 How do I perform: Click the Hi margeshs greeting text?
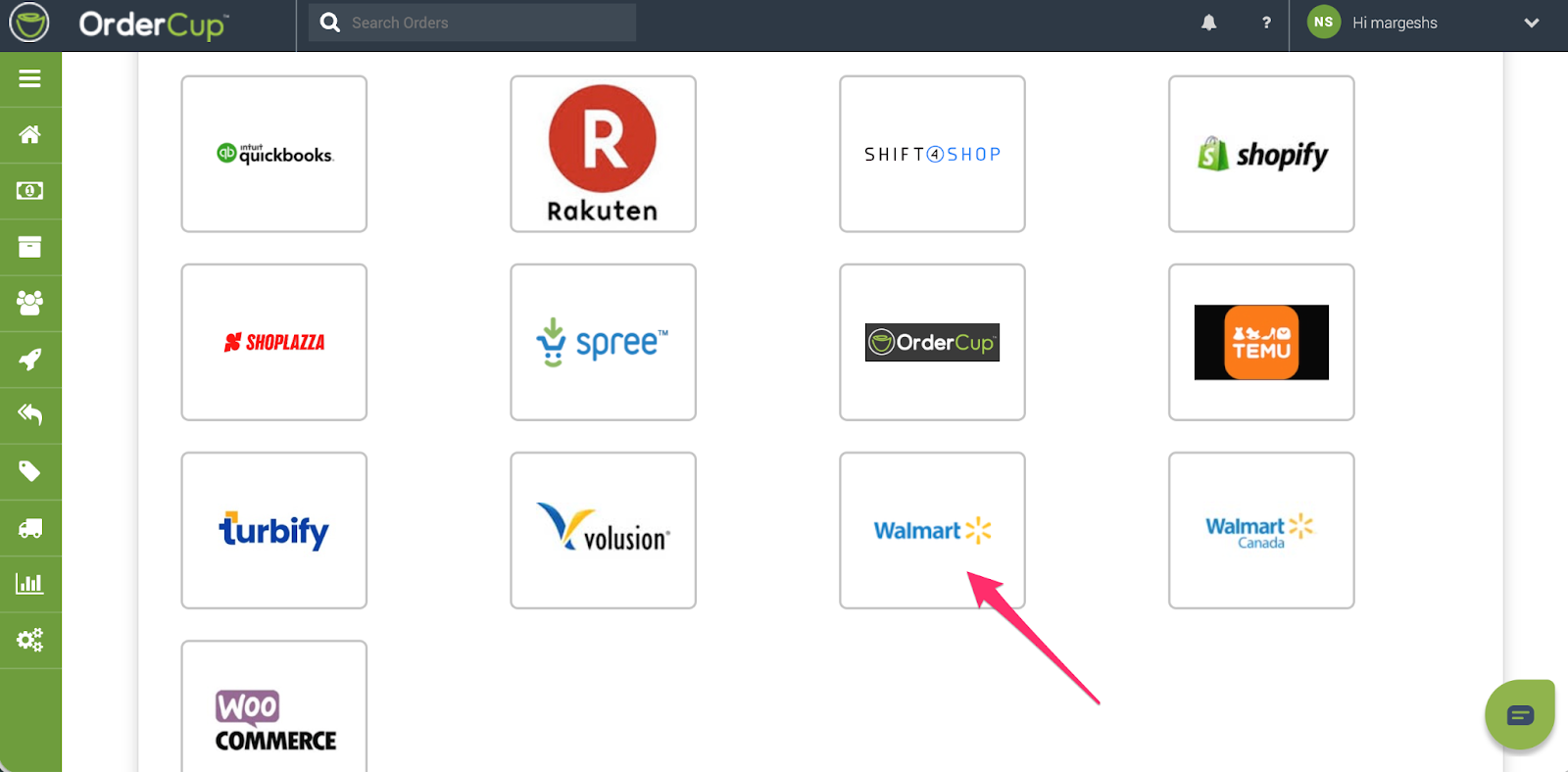pos(1395,23)
